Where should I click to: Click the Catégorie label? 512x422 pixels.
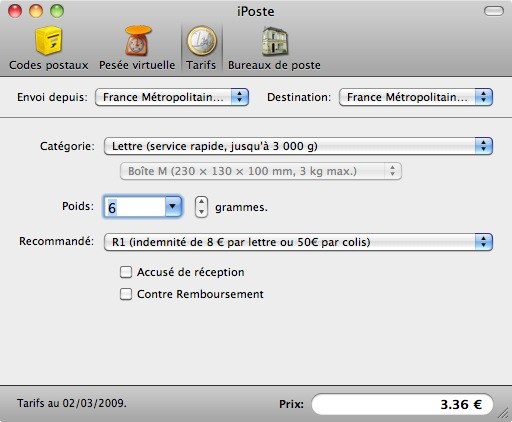tap(67, 146)
